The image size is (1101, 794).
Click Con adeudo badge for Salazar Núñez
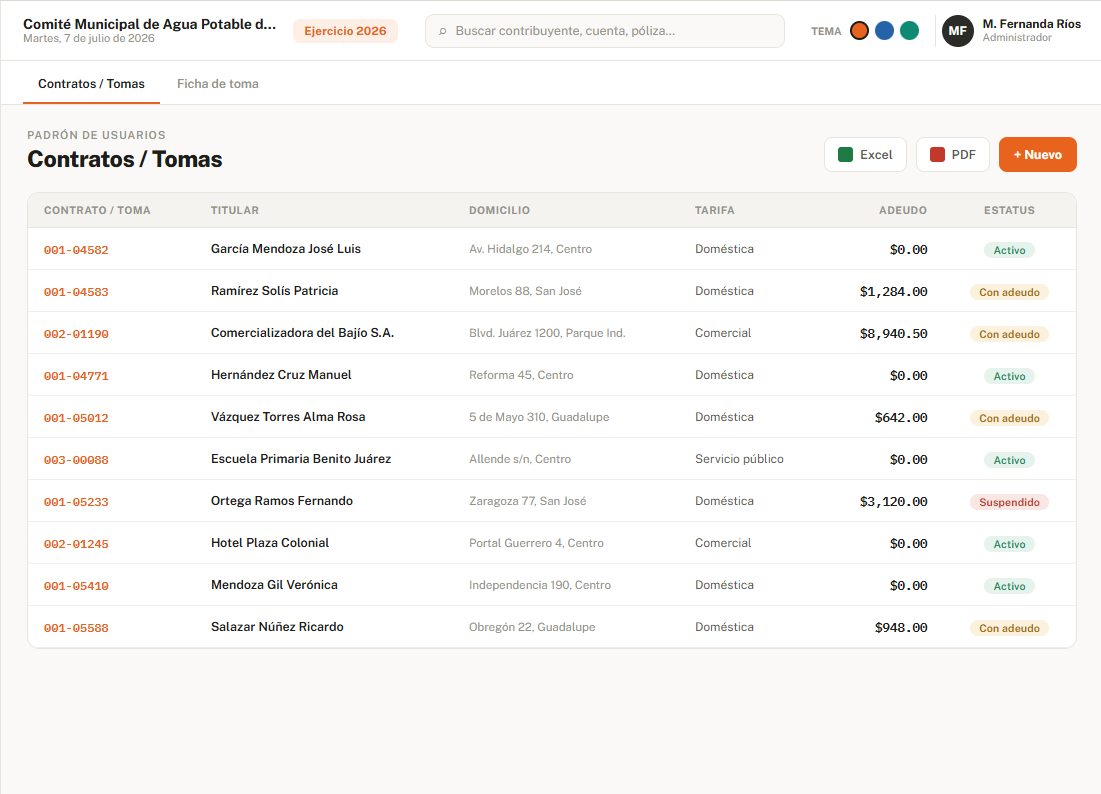1009,628
